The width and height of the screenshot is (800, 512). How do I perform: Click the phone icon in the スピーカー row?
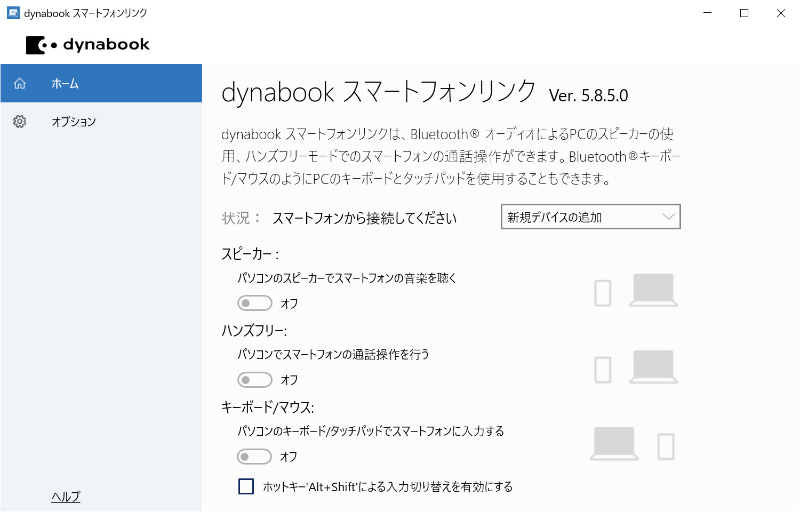(x=603, y=293)
